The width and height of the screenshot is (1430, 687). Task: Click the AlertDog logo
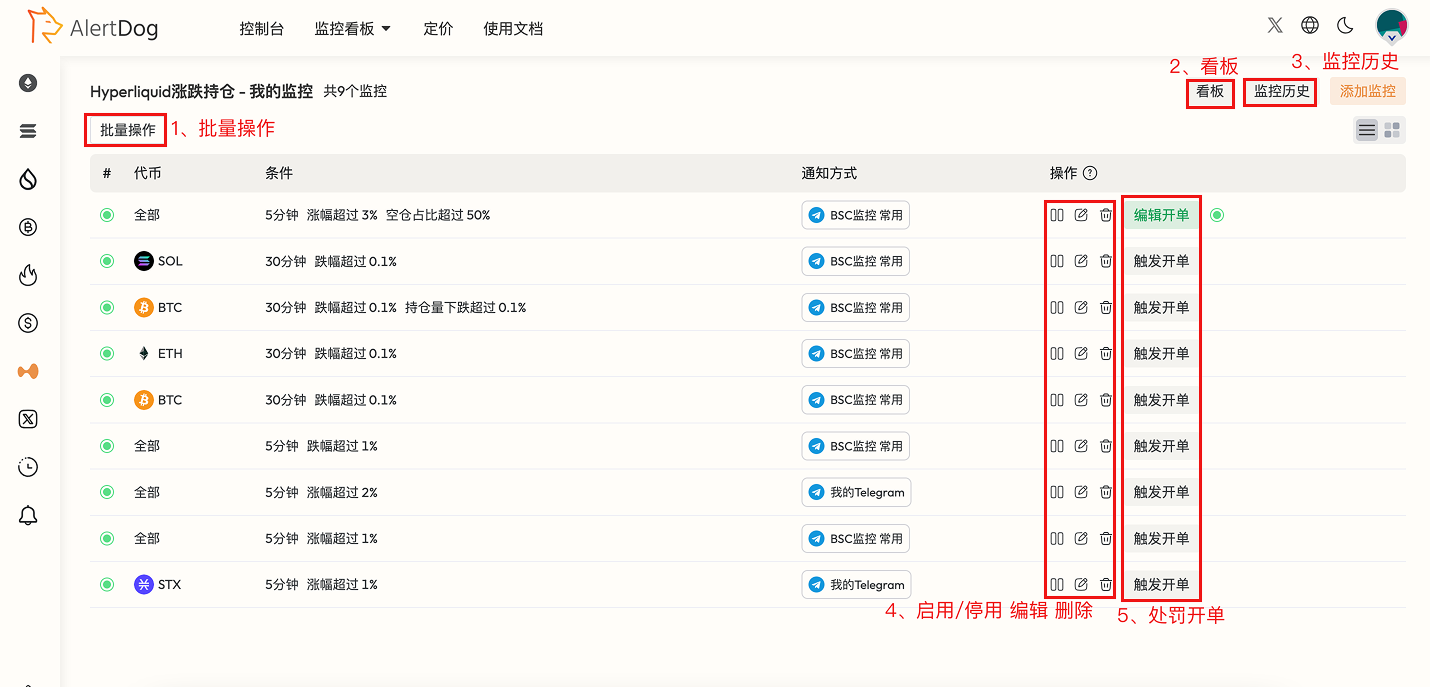pyautogui.click(x=93, y=27)
